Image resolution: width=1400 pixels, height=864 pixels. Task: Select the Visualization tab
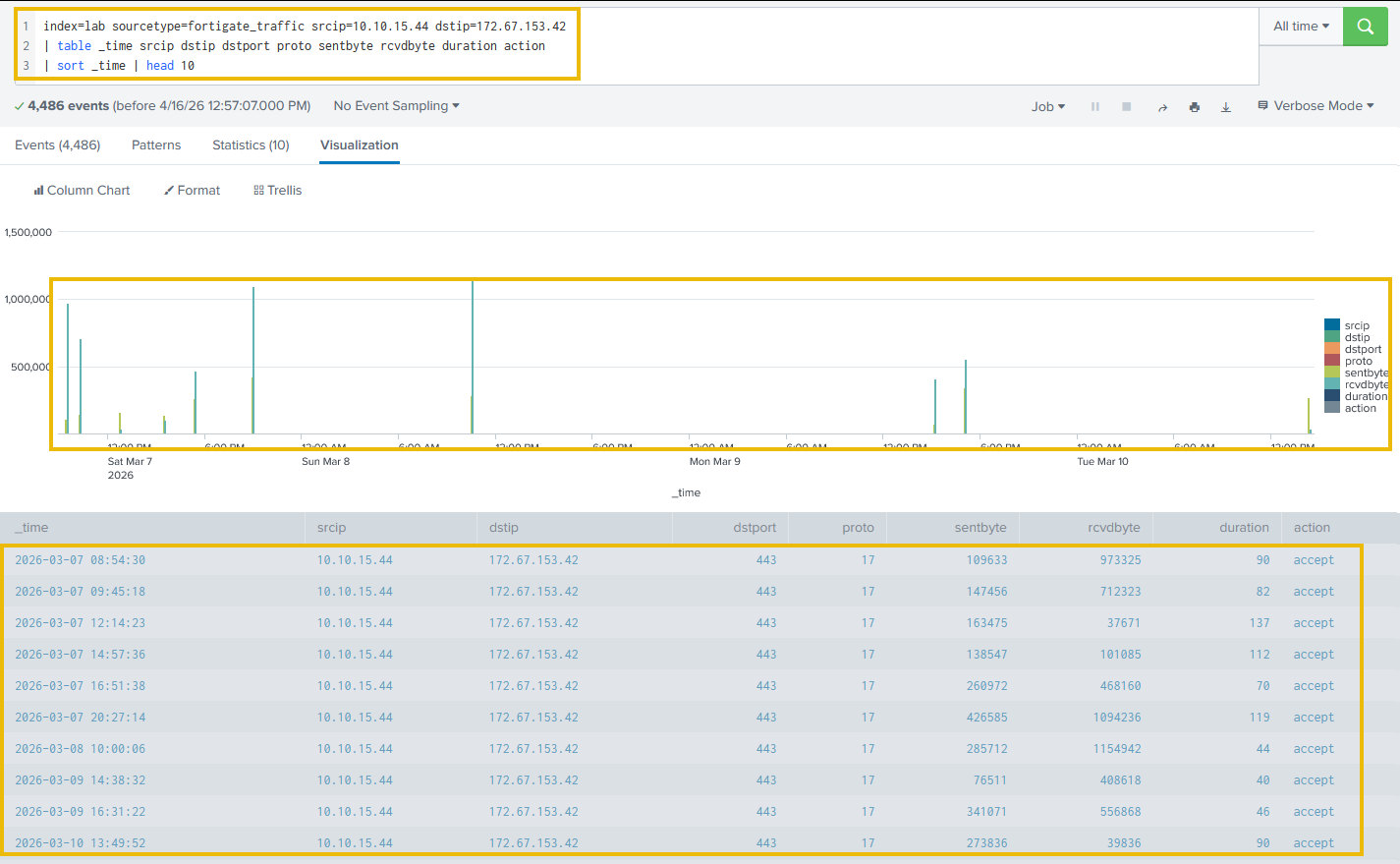click(360, 145)
